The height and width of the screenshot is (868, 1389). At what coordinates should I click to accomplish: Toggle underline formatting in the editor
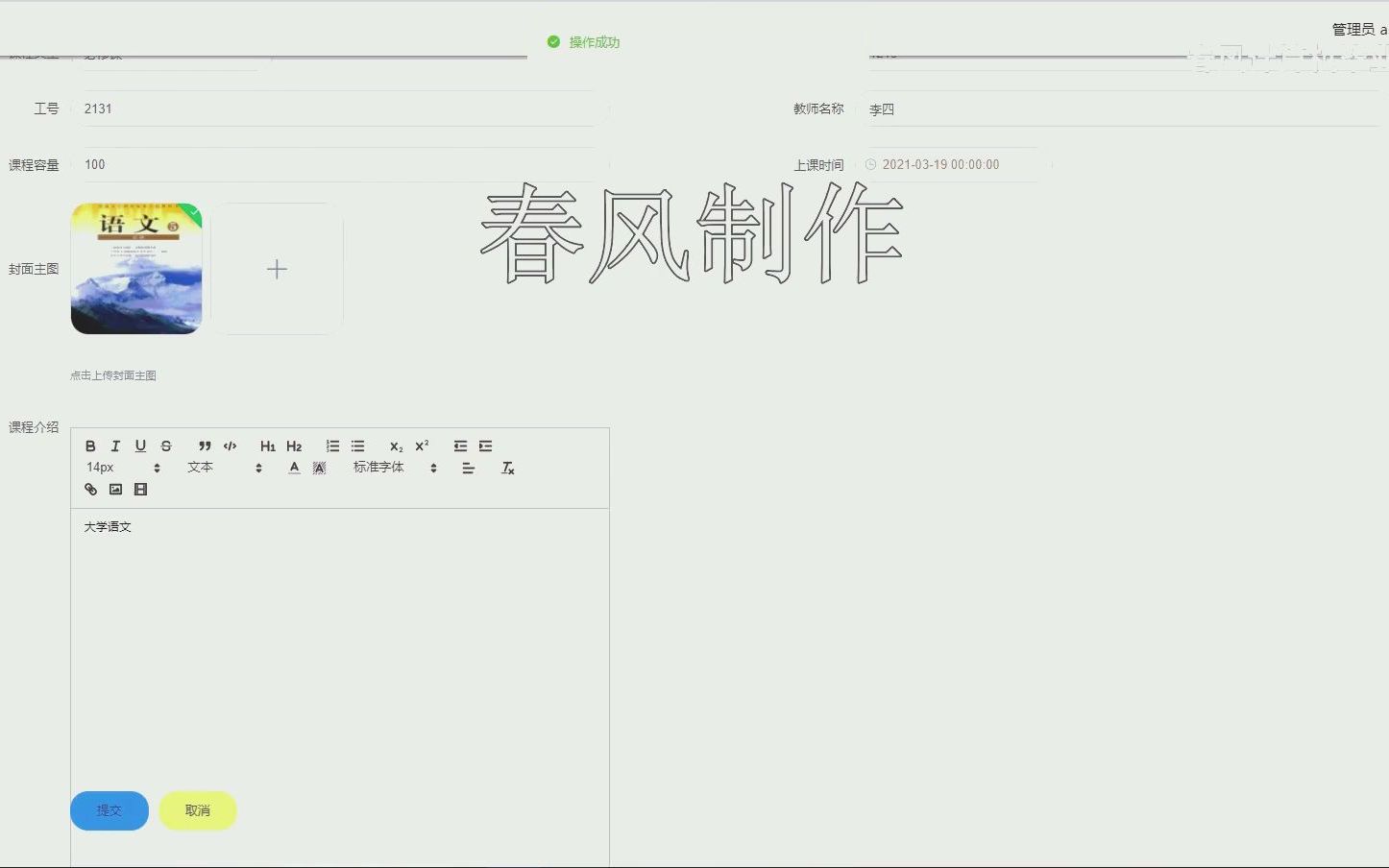(140, 446)
